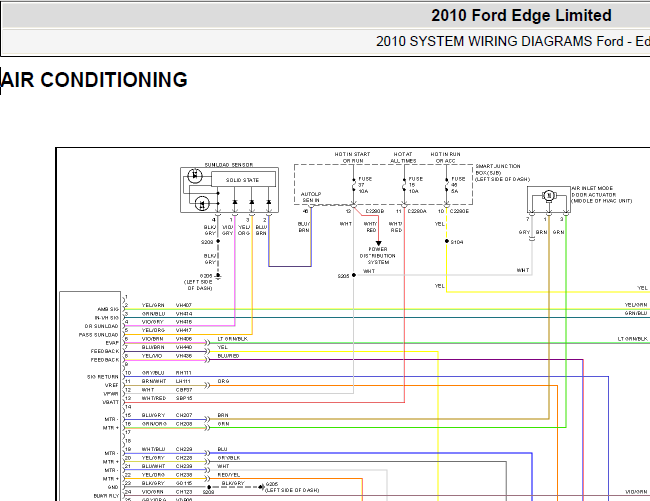
Task: Click the 'GND' pin label
Action: (113, 487)
